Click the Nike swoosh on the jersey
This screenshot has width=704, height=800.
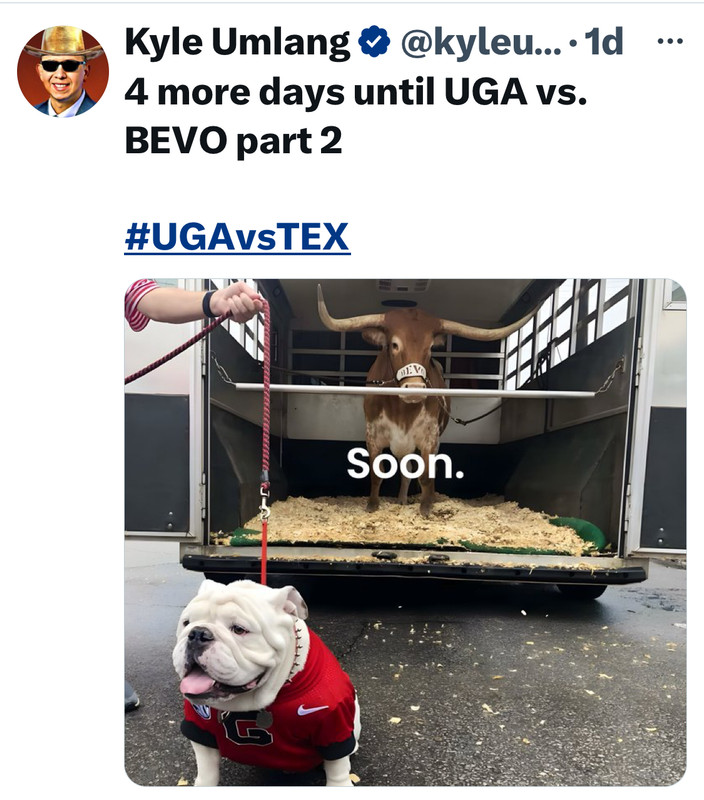pyautogui.click(x=312, y=709)
